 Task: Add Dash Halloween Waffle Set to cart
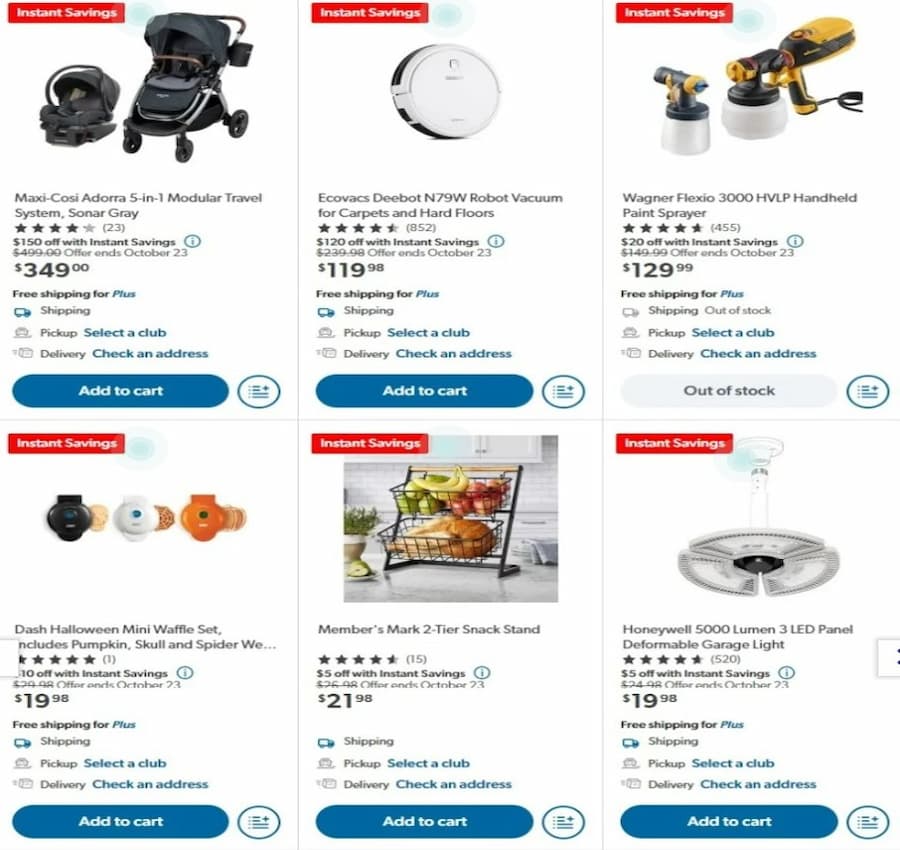point(121,821)
